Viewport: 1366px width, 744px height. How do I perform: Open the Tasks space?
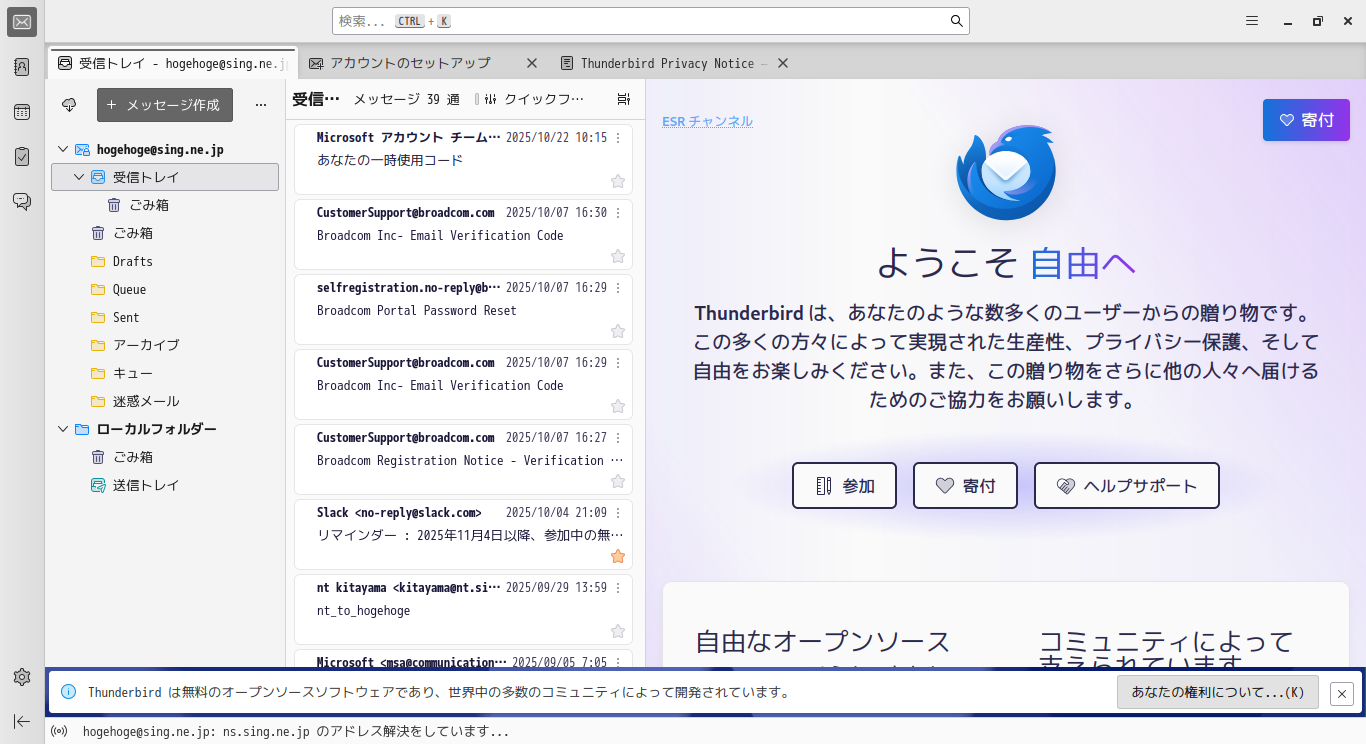click(22, 157)
